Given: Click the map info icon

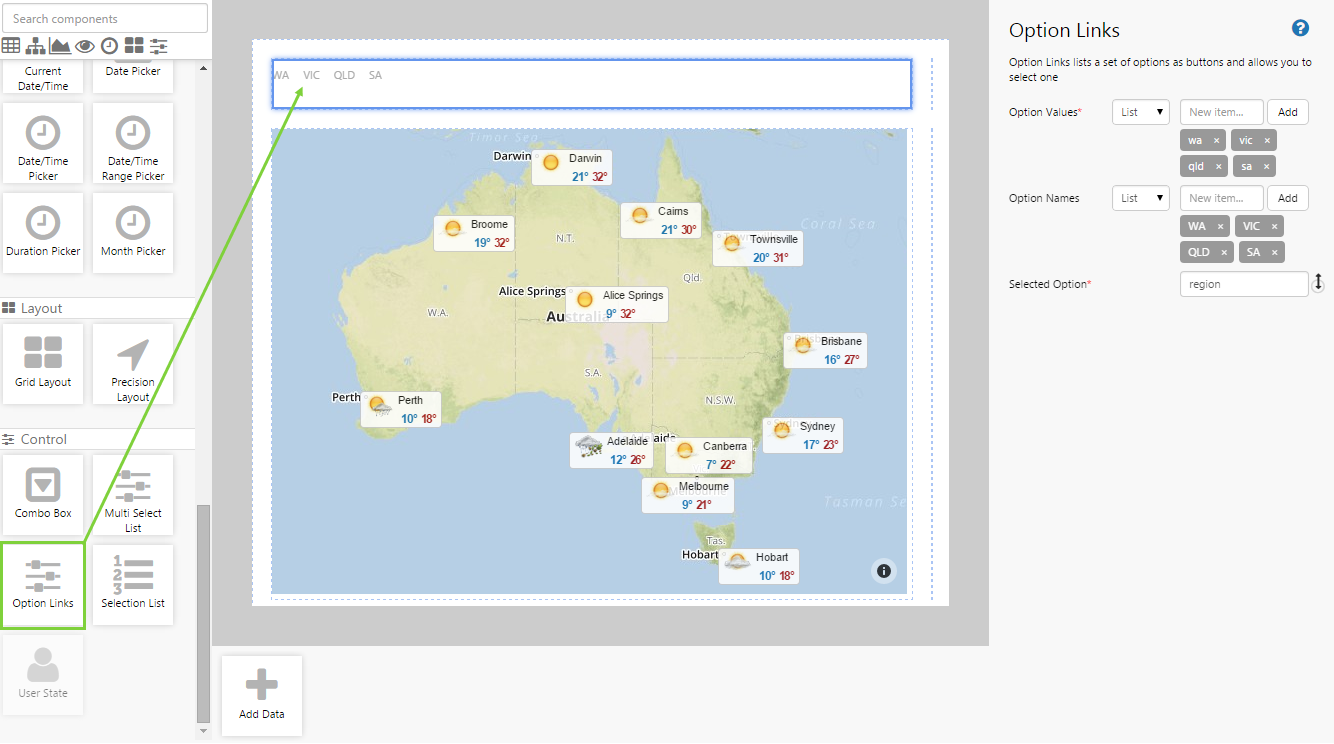Looking at the screenshot, I should [883, 571].
